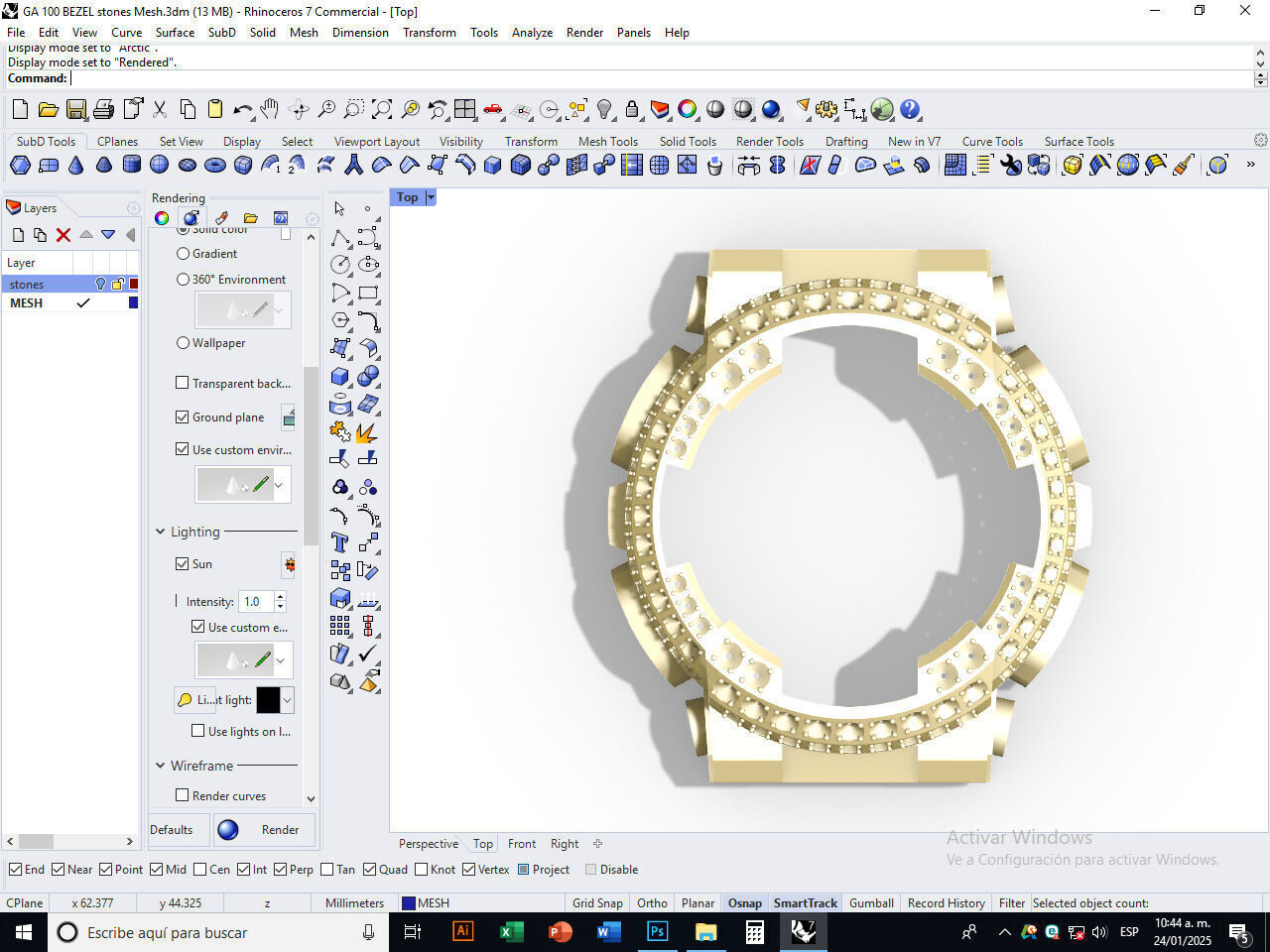The image size is (1270, 952).
Task: Click the SubD cone primitive icon
Action: tap(75, 165)
